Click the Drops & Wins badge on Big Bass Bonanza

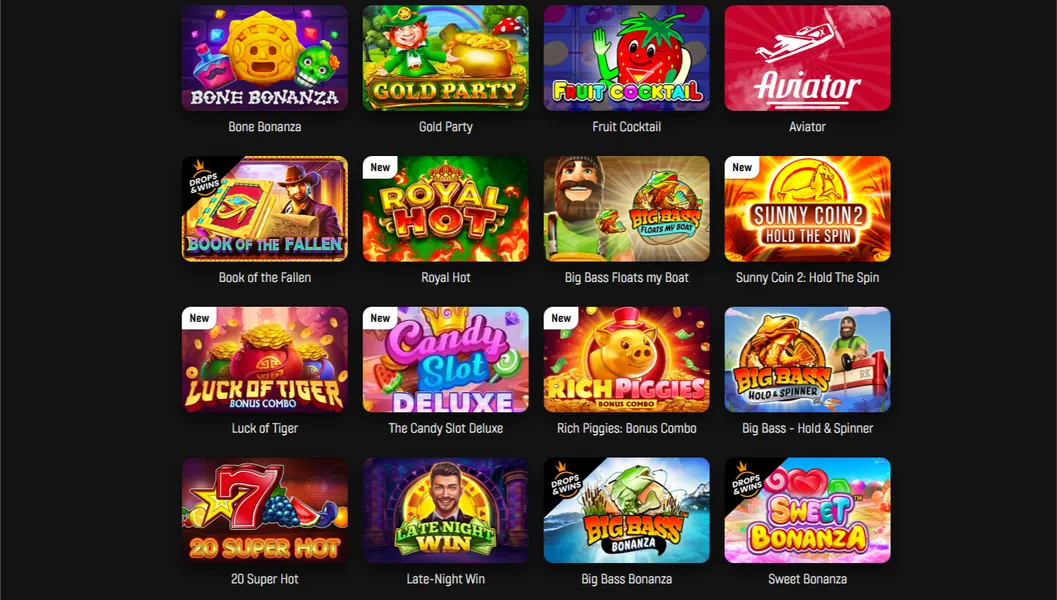click(x=567, y=480)
